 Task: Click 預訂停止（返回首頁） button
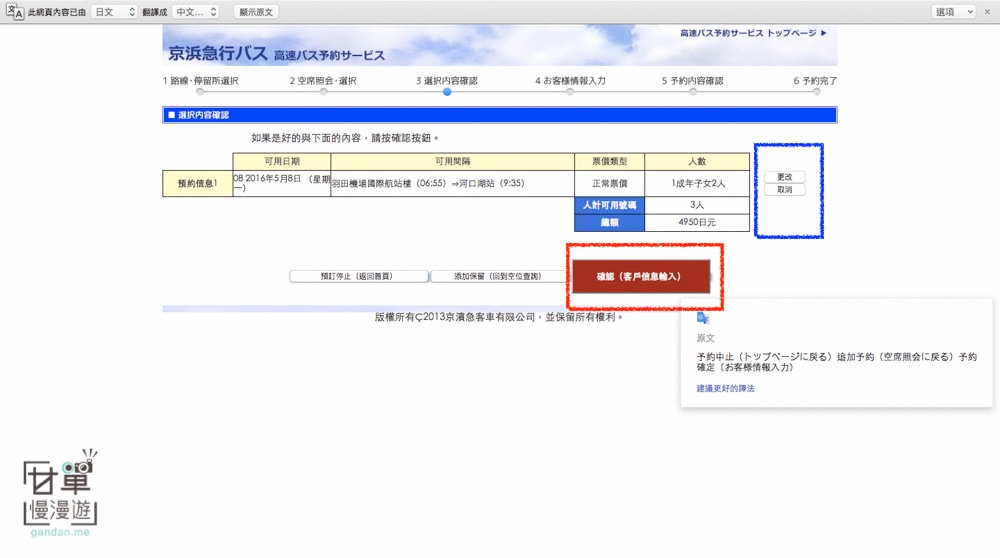point(358,276)
